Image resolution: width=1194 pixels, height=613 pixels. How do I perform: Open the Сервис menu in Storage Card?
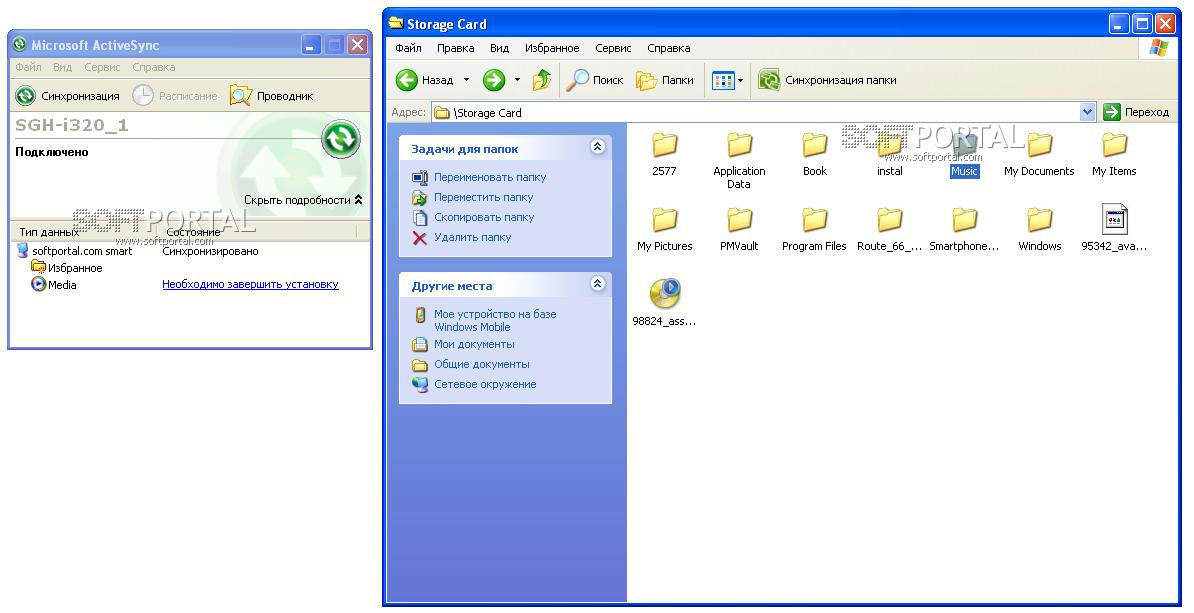pos(613,48)
